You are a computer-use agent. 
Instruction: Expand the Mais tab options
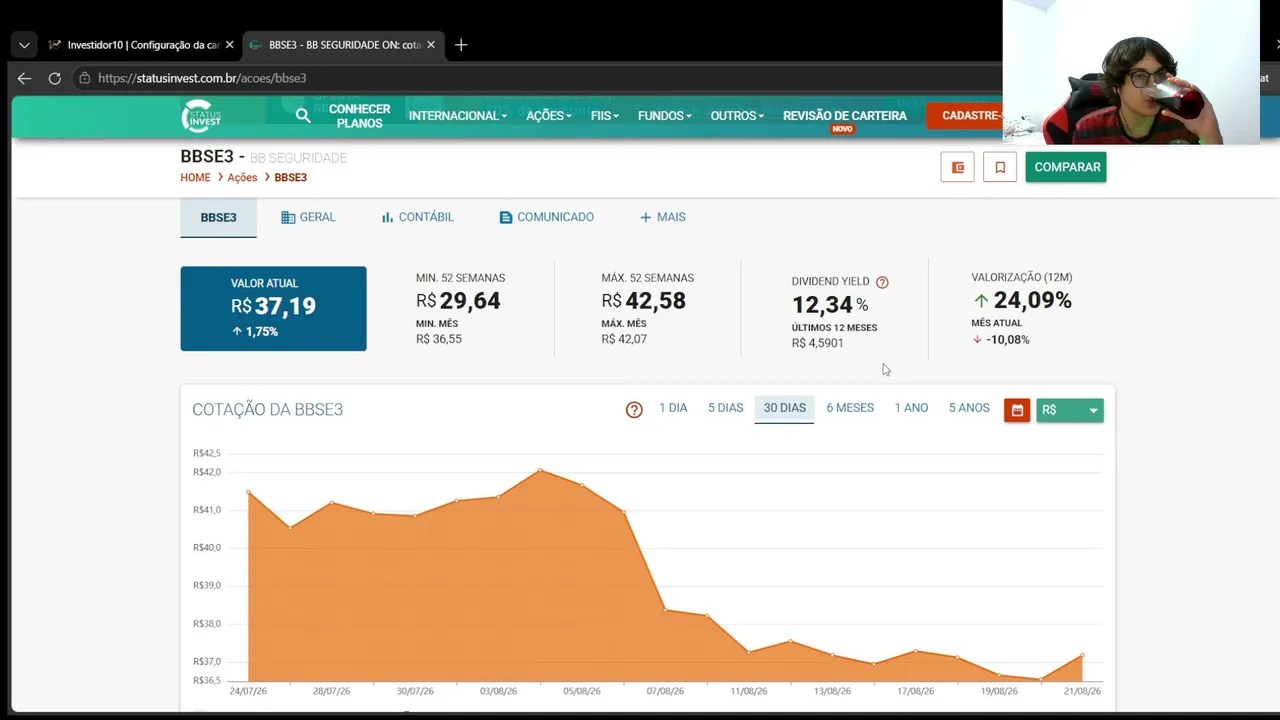tap(662, 217)
